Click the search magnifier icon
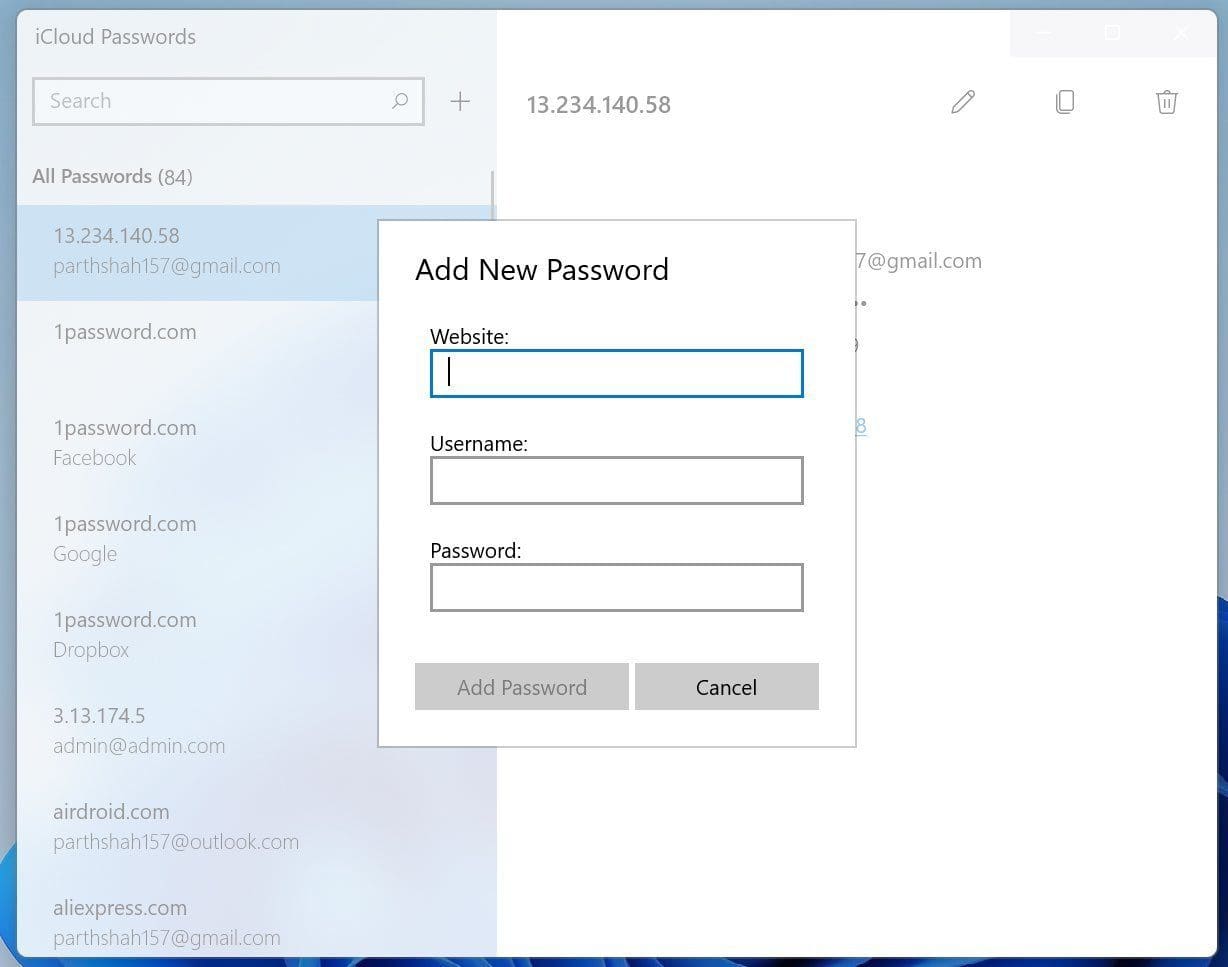 [x=400, y=101]
